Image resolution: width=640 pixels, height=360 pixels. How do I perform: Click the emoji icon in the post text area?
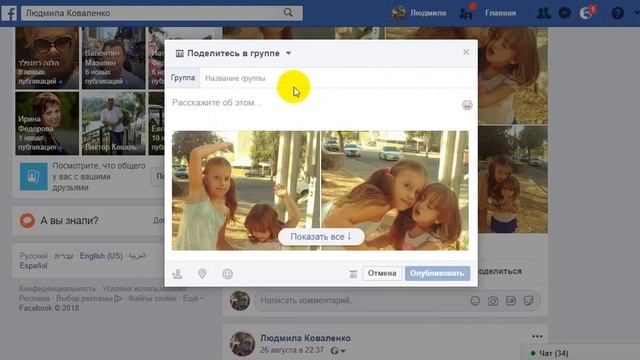[x=467, y=105]
